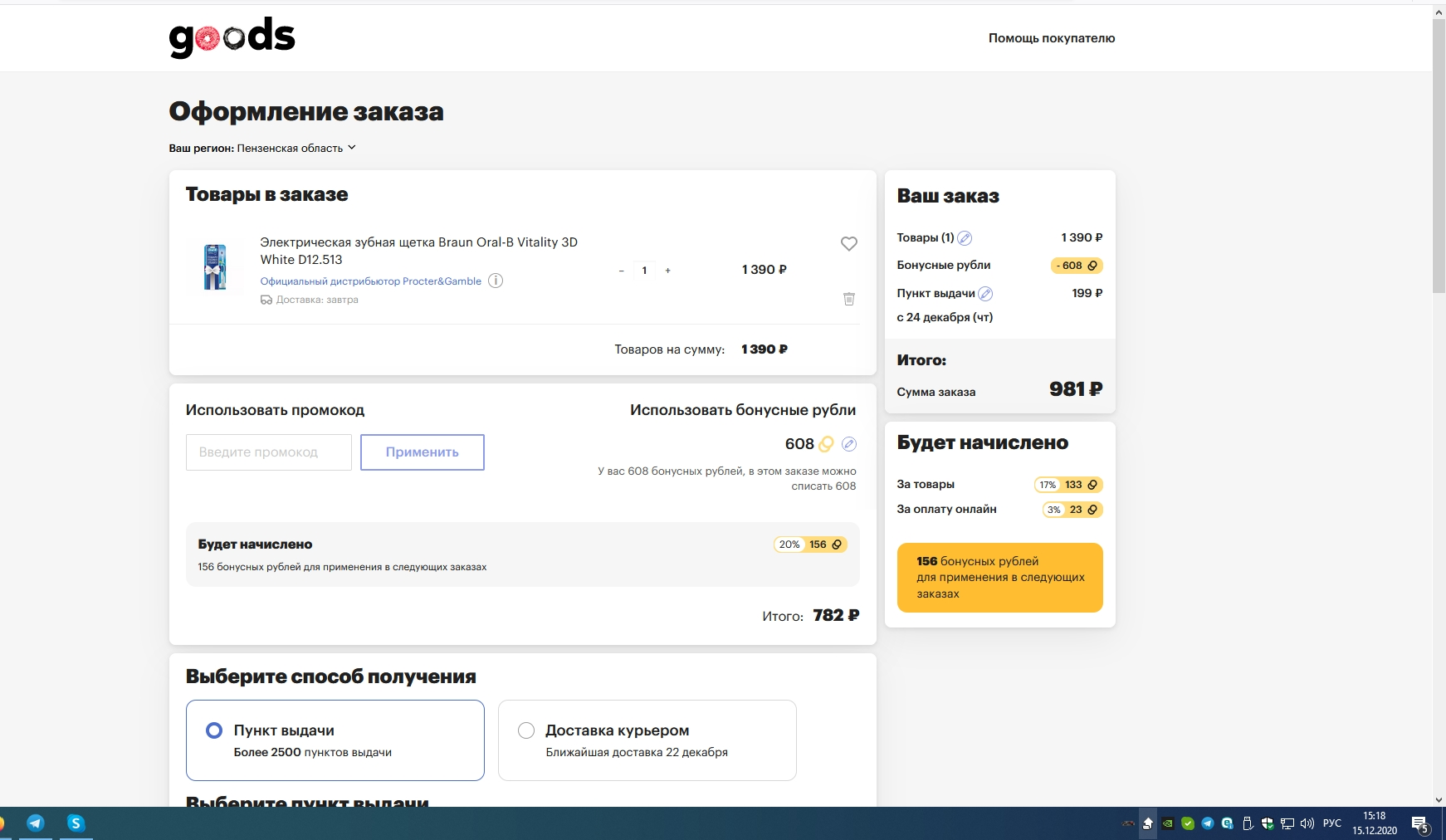This screenshot has width=1446, height=840.
Task: Click the safely remove USB hardware tray icon
Action: (x=1248, y=823)
